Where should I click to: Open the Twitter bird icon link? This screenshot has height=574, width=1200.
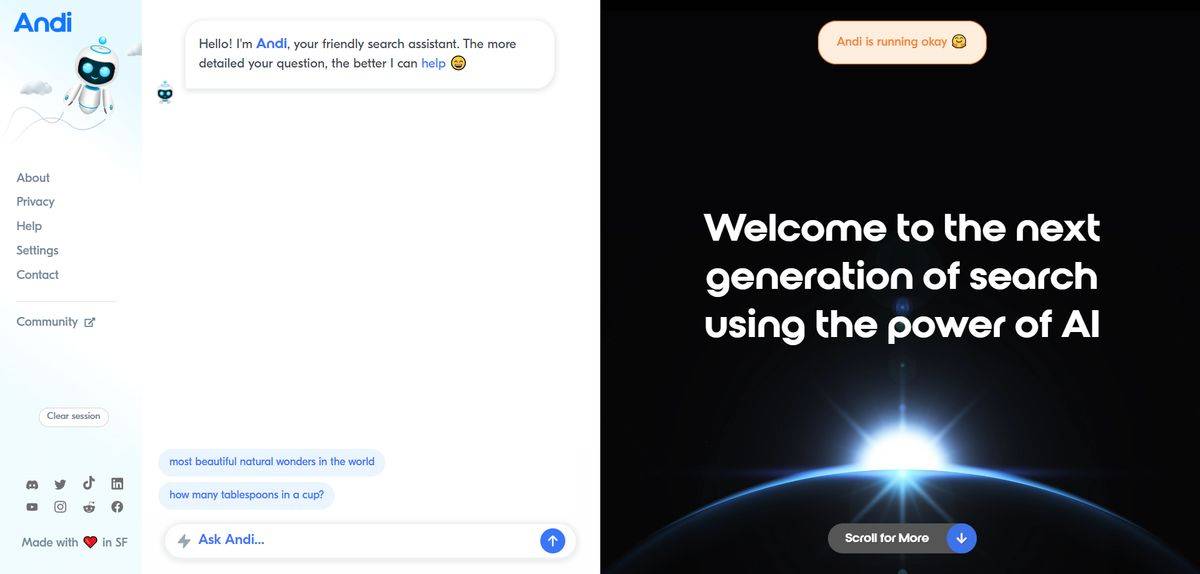click(x=60, y=484)
